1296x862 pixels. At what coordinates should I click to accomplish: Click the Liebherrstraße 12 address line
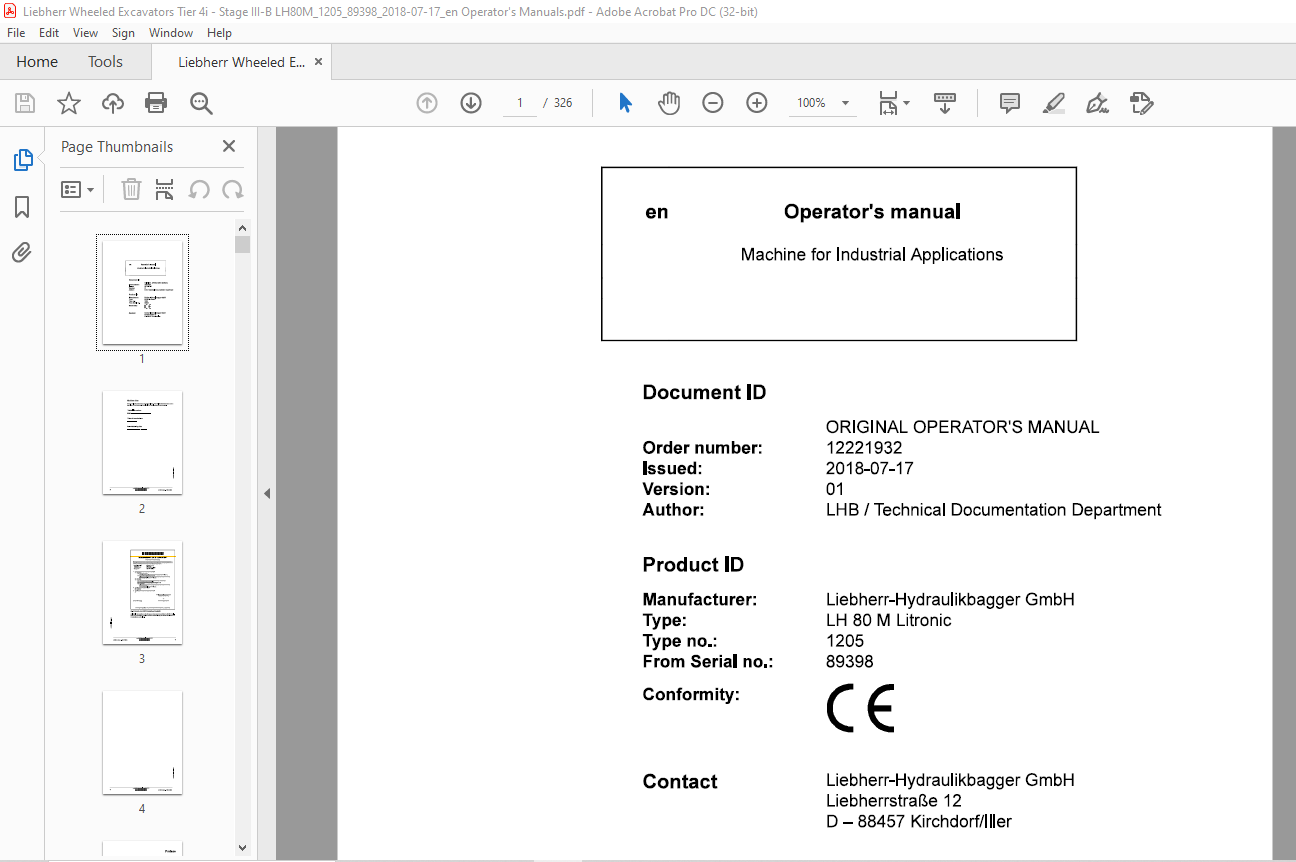coord(894,800)
